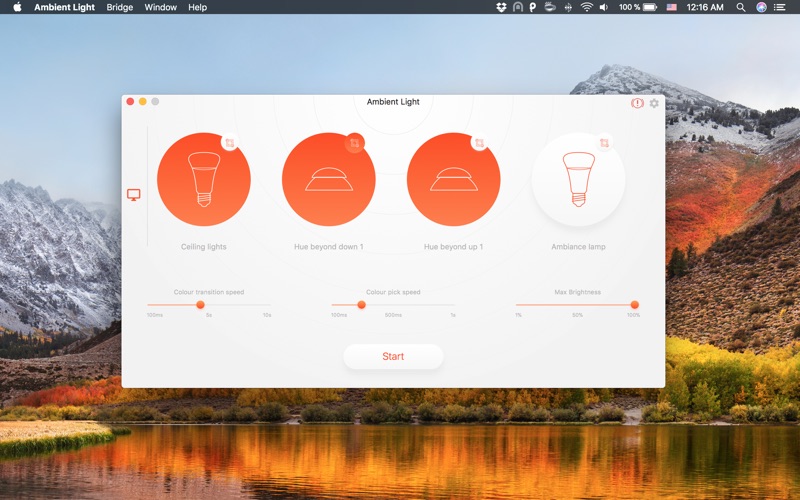Click the 500ms mark on the Colour pick speed slider
This screenshot has width=800, height=500.
393,315
